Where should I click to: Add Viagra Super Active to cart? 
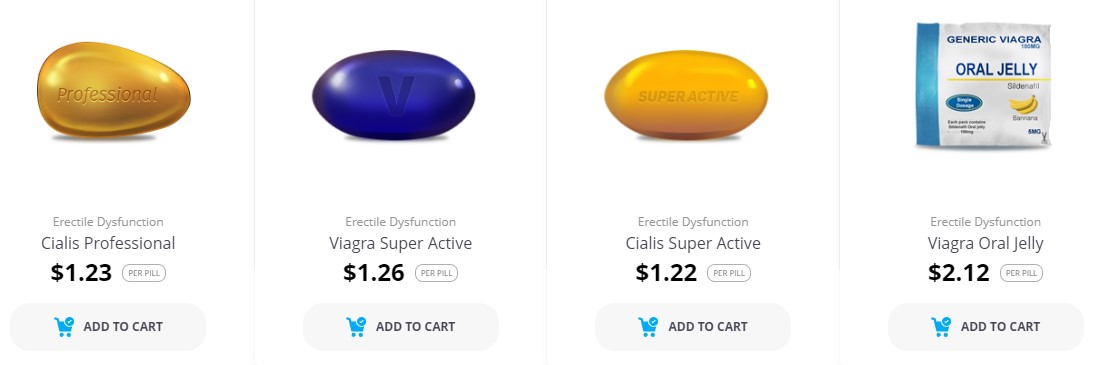(x=401, y=327)
